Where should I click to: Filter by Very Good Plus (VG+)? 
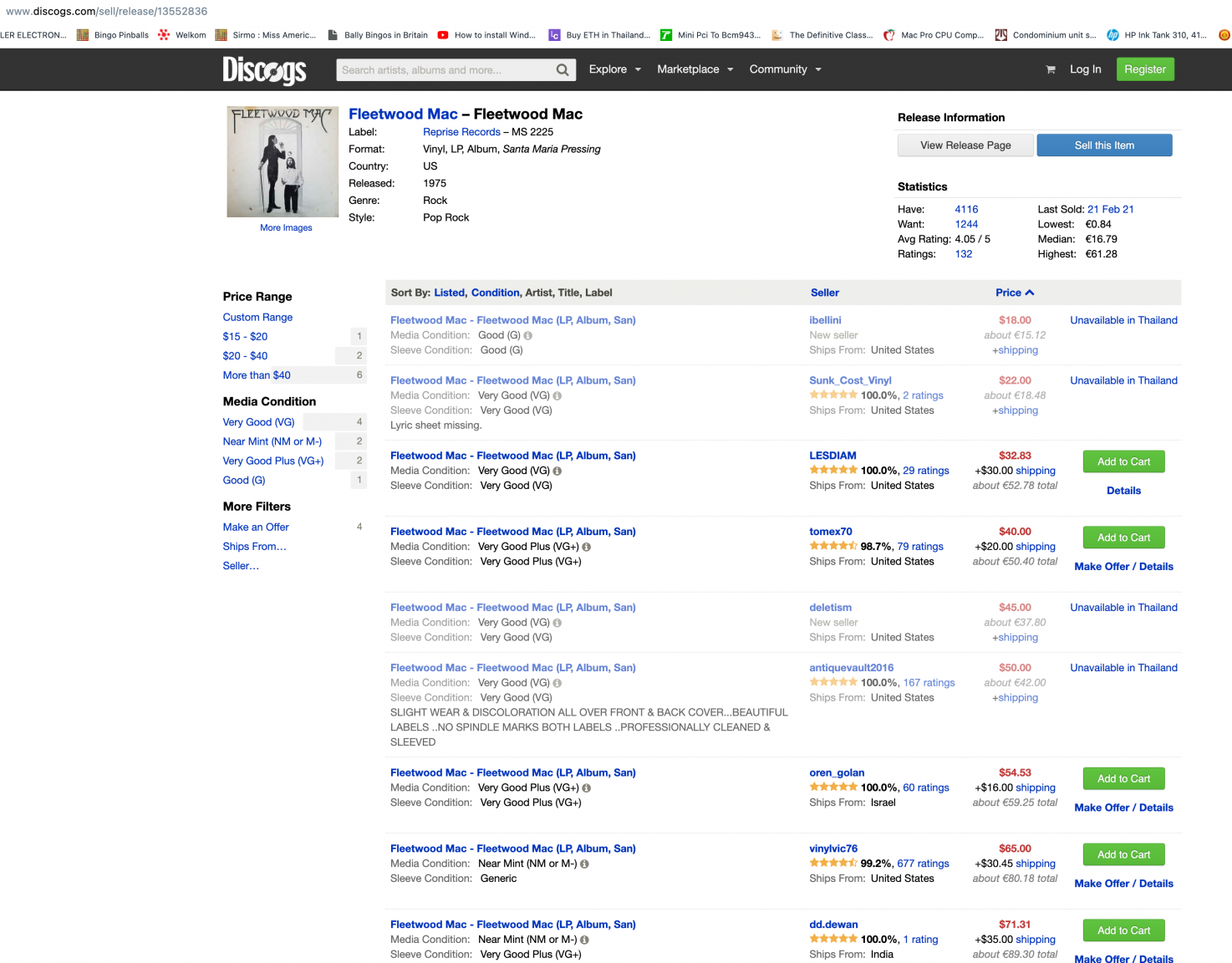273,461
